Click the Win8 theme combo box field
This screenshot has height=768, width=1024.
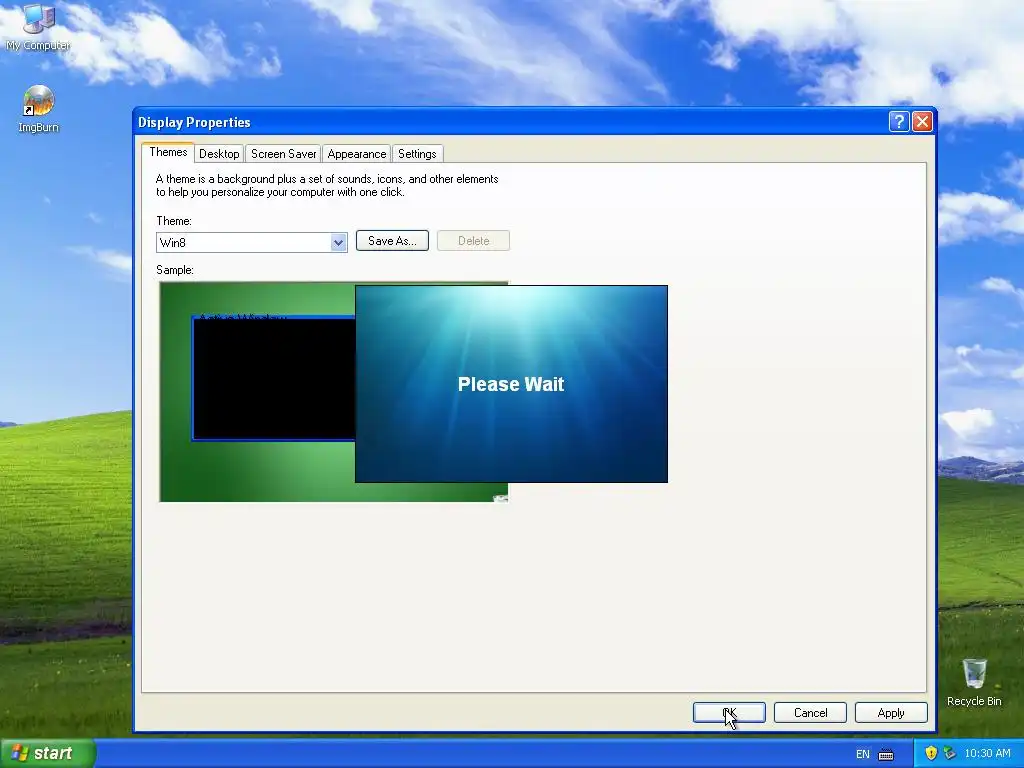click(251, 242)
